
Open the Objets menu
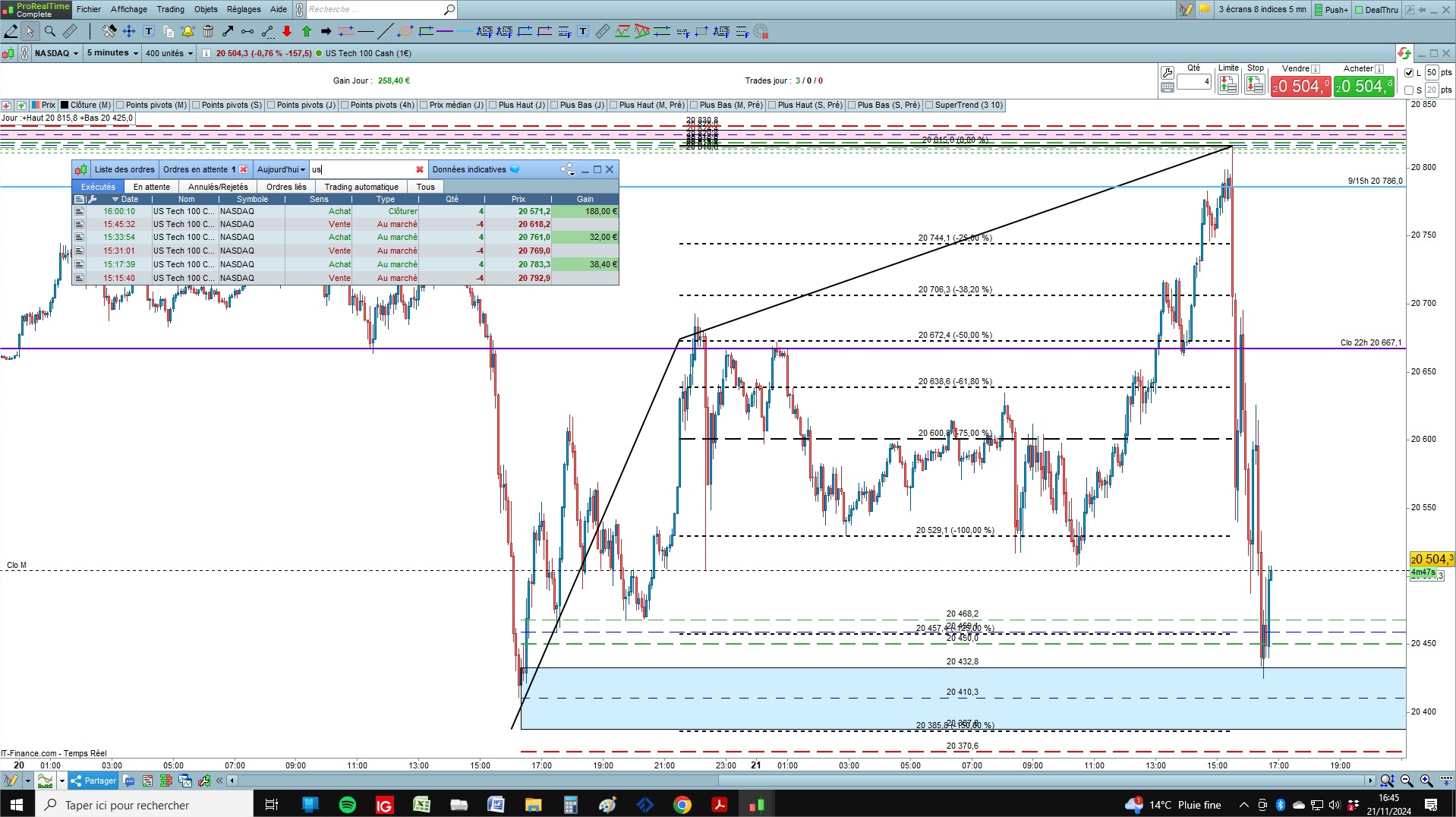coord(206,9)
